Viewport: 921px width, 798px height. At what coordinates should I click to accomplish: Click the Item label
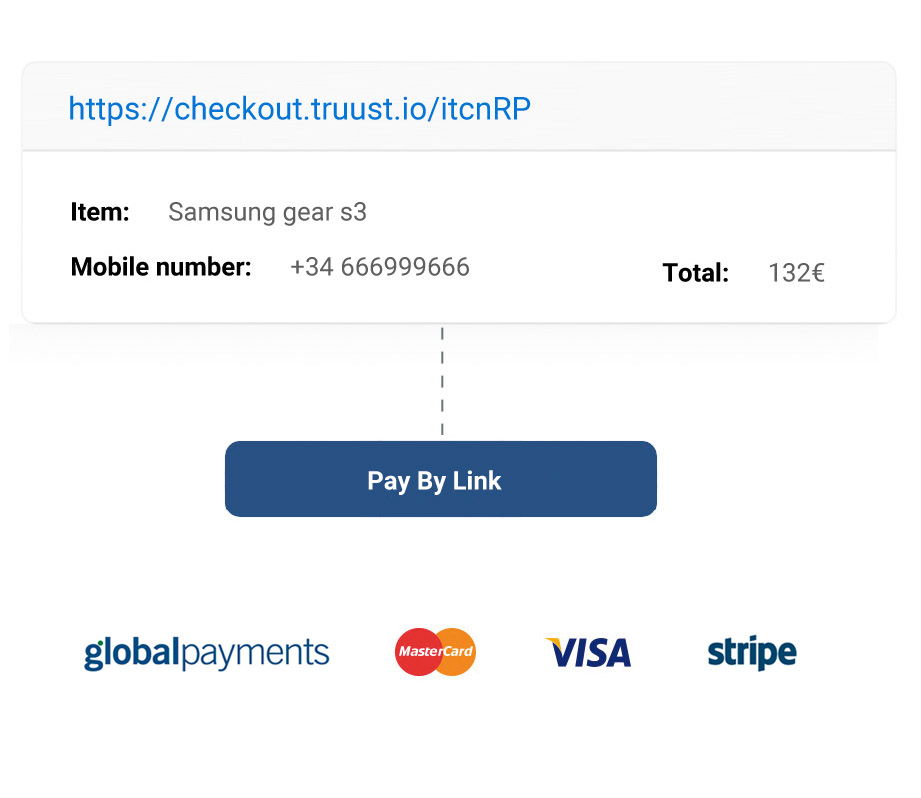100,212
